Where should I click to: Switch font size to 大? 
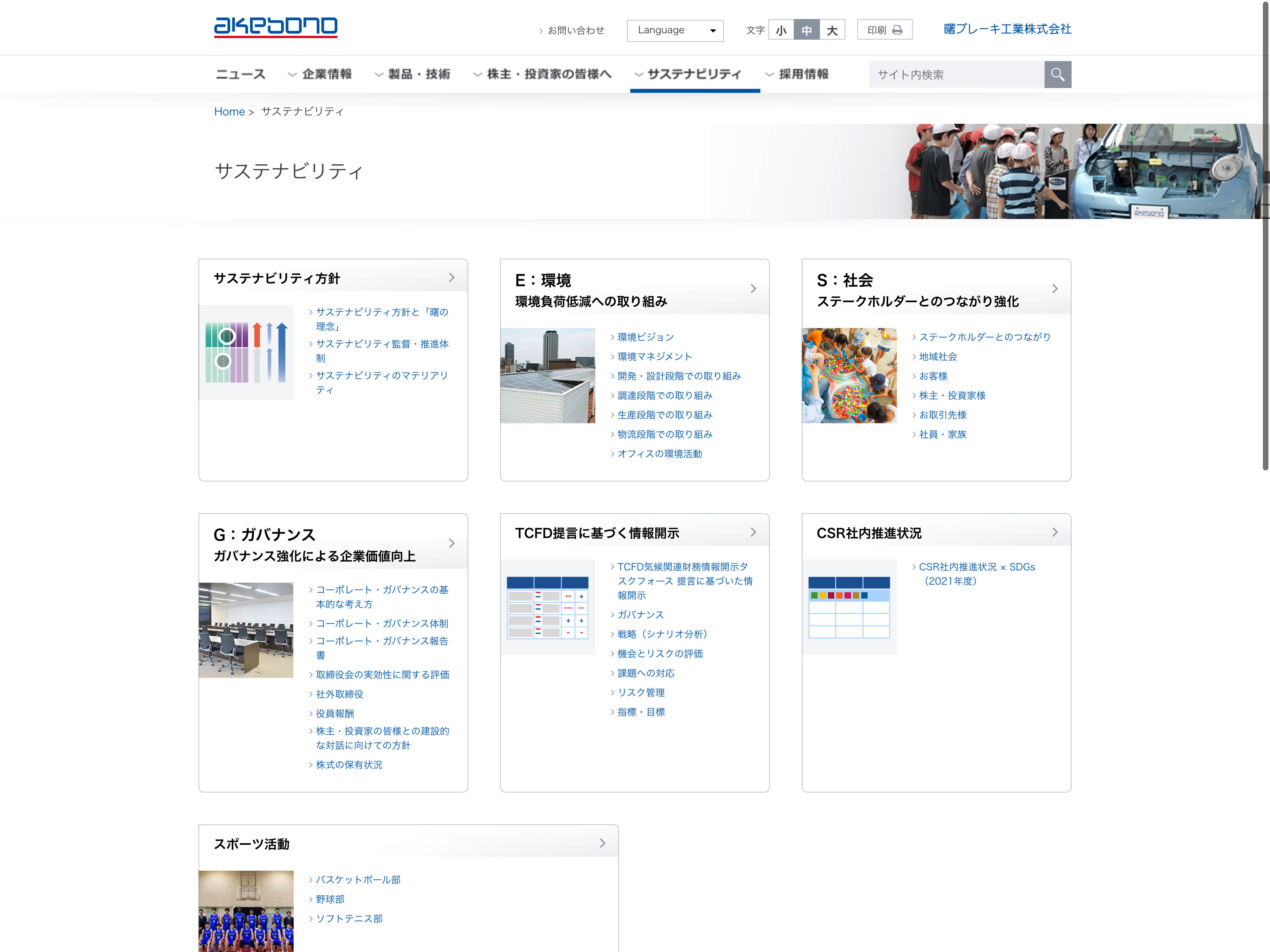coord(832,31)
